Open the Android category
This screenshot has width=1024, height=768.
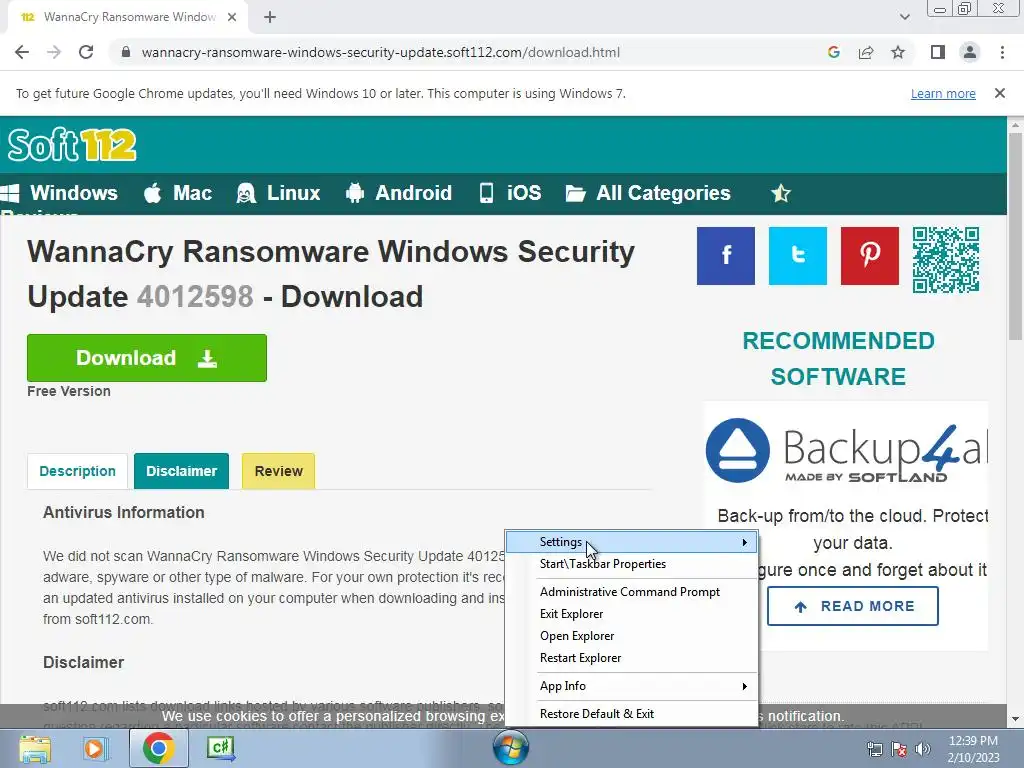click(x=398, y=193)
